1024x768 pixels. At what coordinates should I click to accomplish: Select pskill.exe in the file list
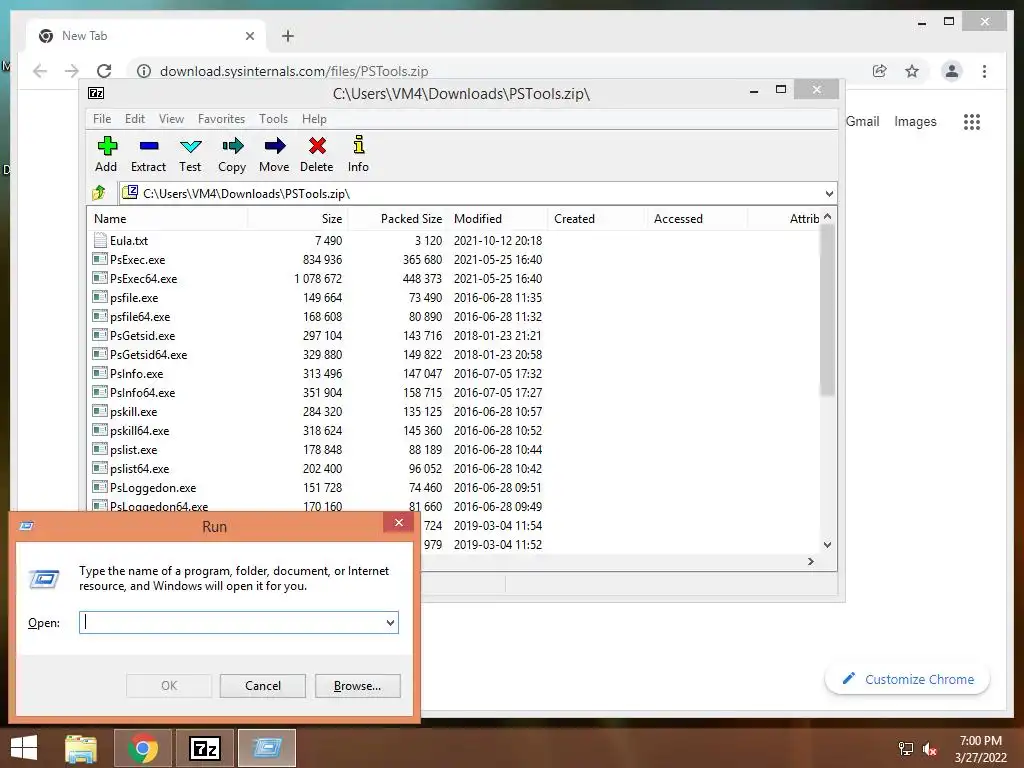coord(133,411)
